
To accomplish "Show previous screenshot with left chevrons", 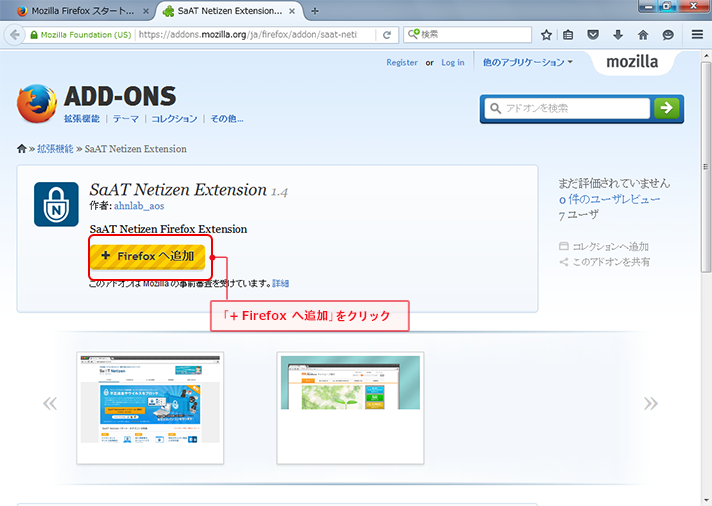I will coord(50,403).
